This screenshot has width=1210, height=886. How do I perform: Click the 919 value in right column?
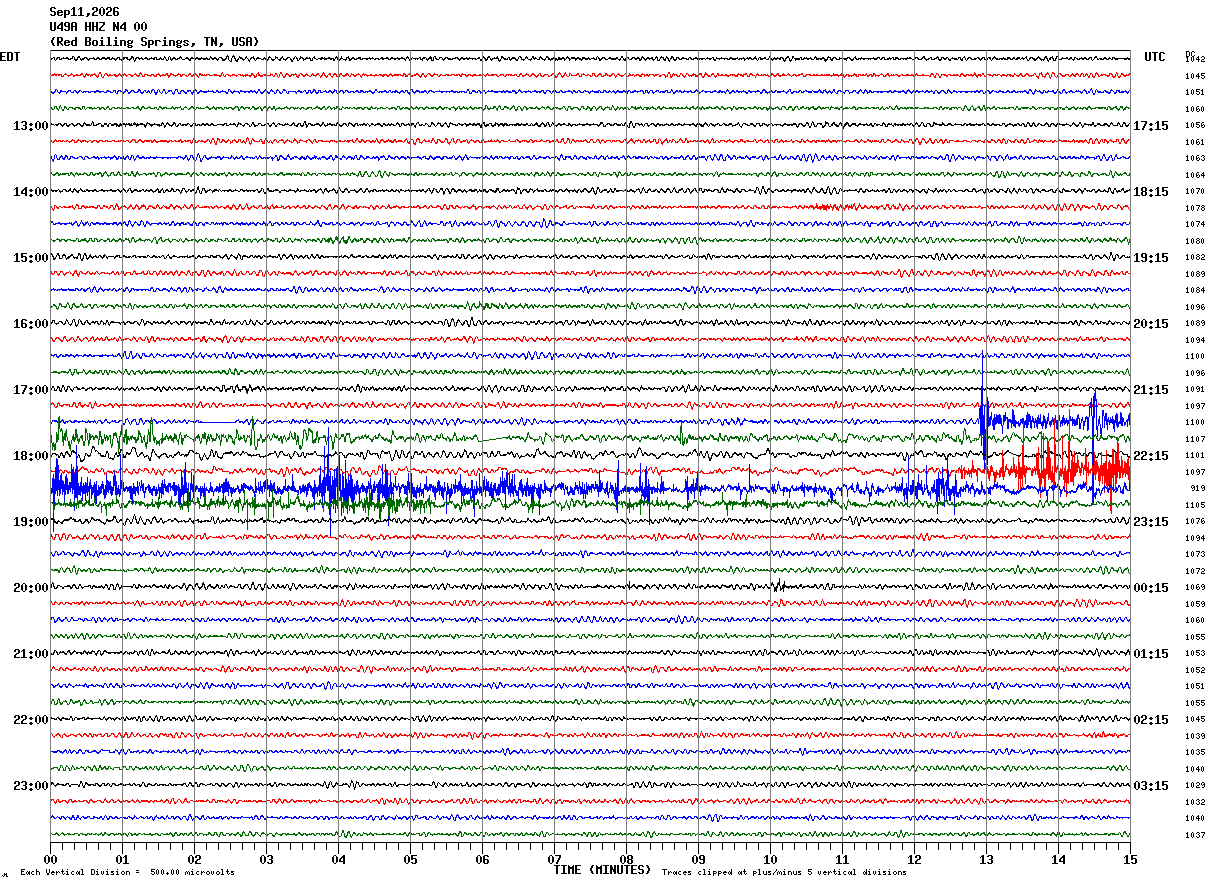(1197, 488)
